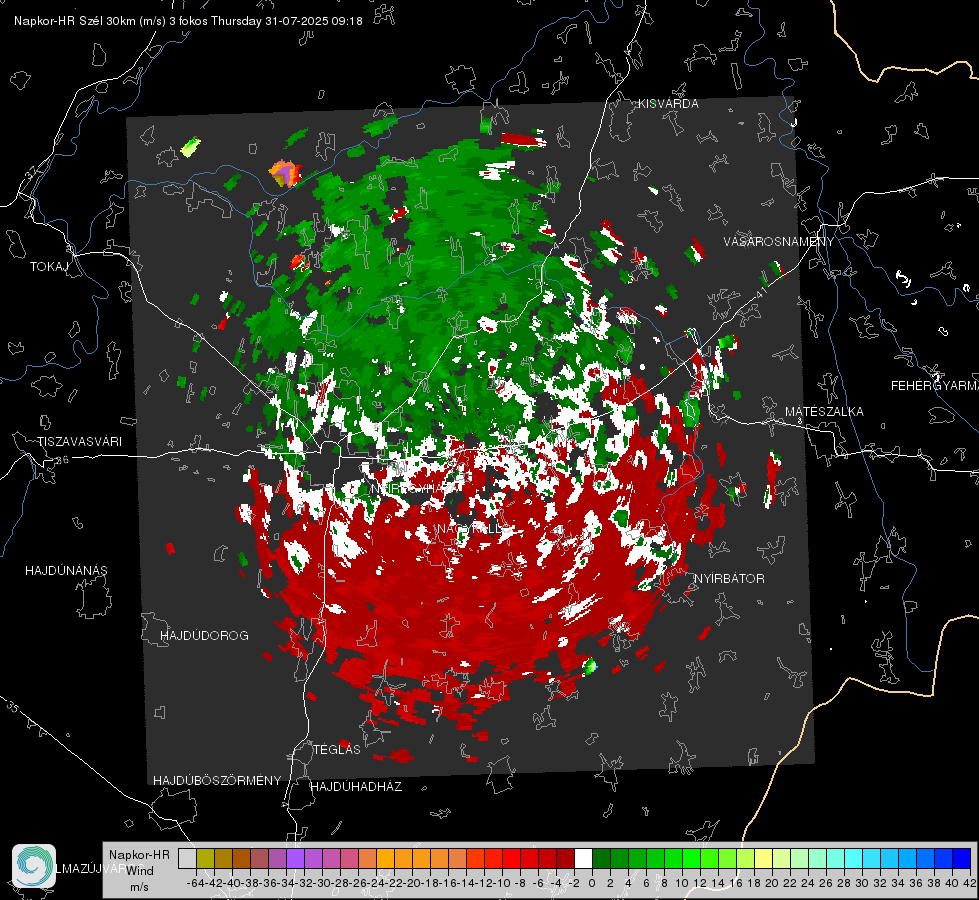
Task: Pick the grey first legend swatch
Action: (x=187, y=859)
